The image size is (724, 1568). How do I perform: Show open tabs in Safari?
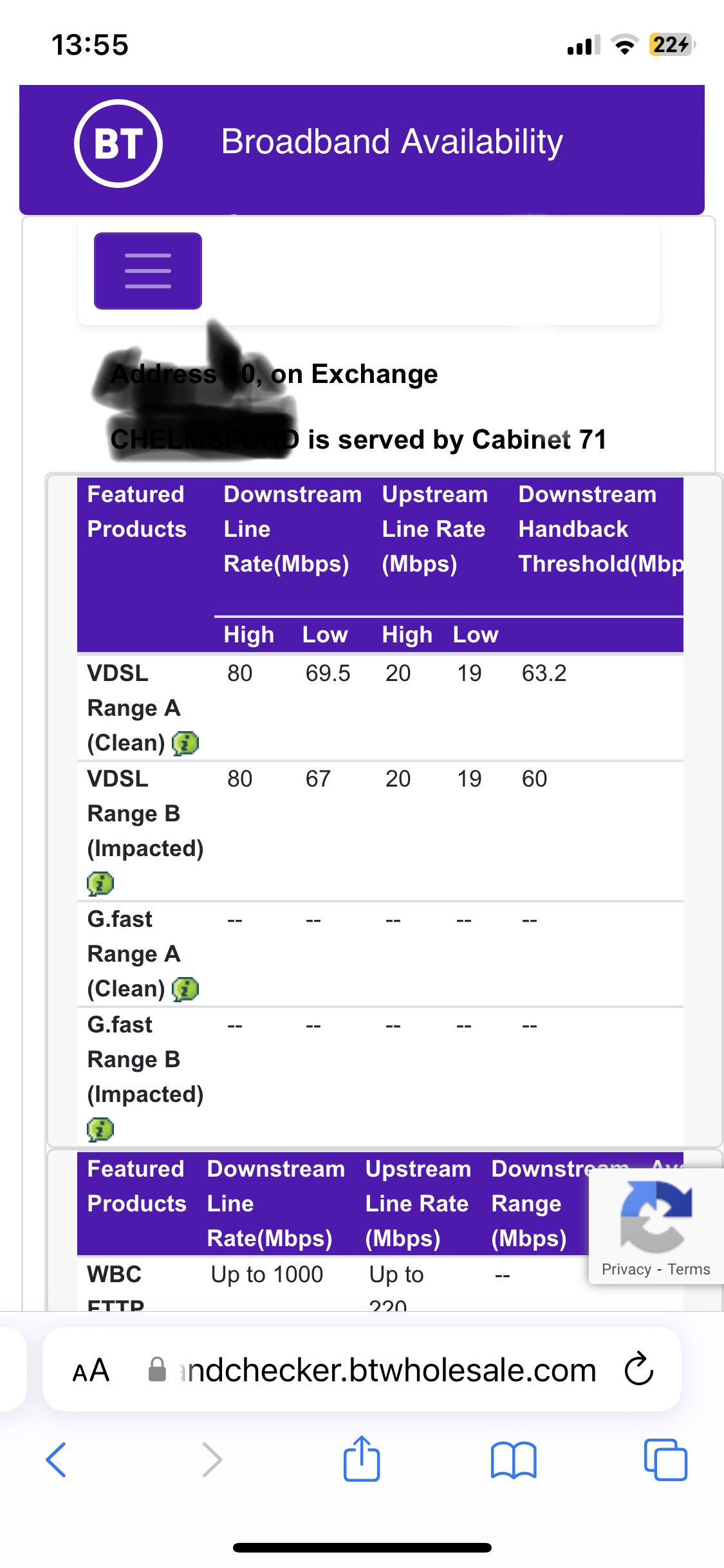pos(665,1459)
